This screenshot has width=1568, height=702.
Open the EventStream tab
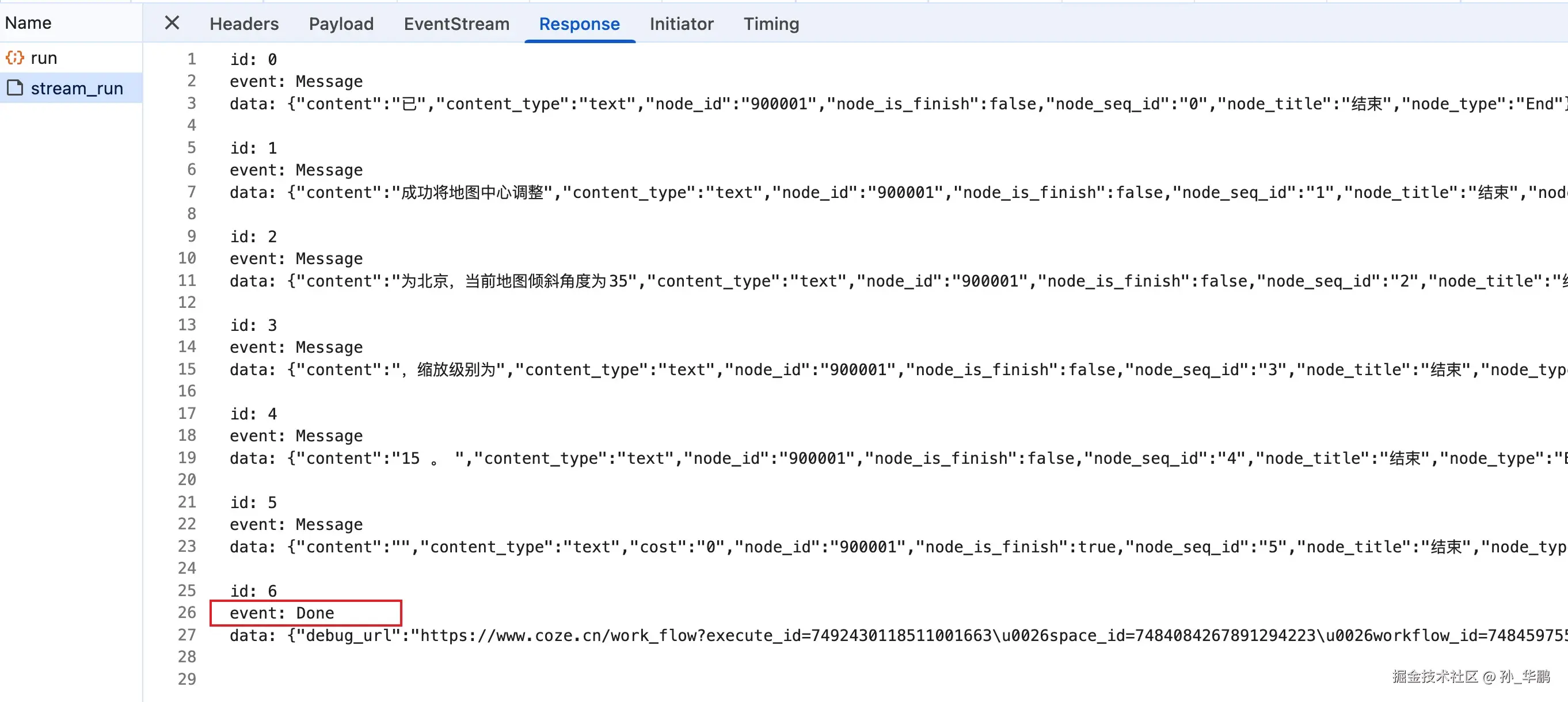tap(456, 24)
